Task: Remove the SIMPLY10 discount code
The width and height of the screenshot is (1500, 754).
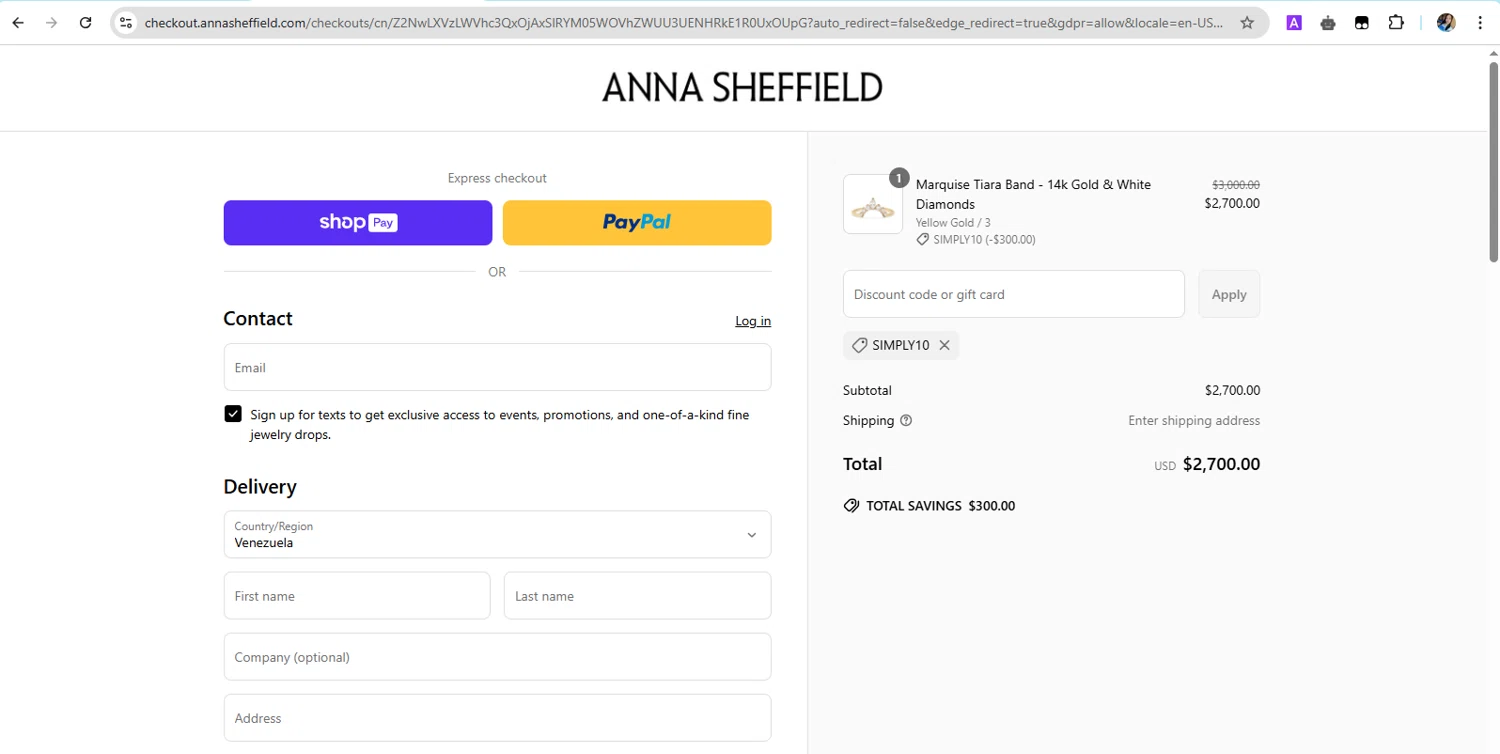Action: (944, 345)
